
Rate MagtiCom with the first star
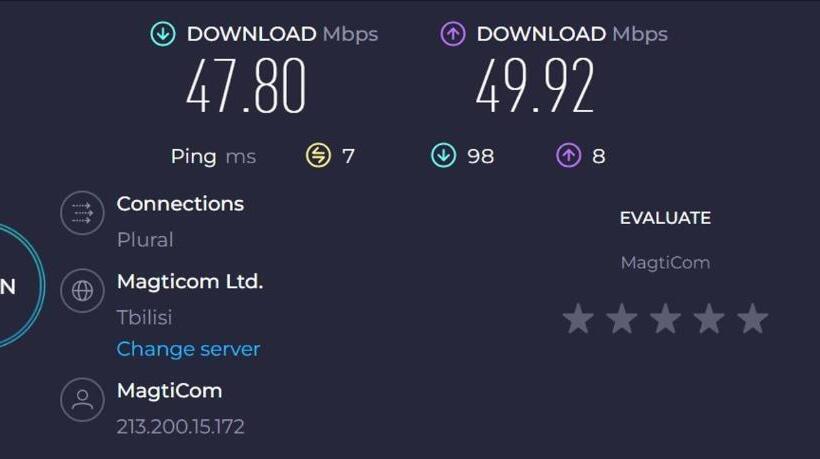(x=578, y=318)
